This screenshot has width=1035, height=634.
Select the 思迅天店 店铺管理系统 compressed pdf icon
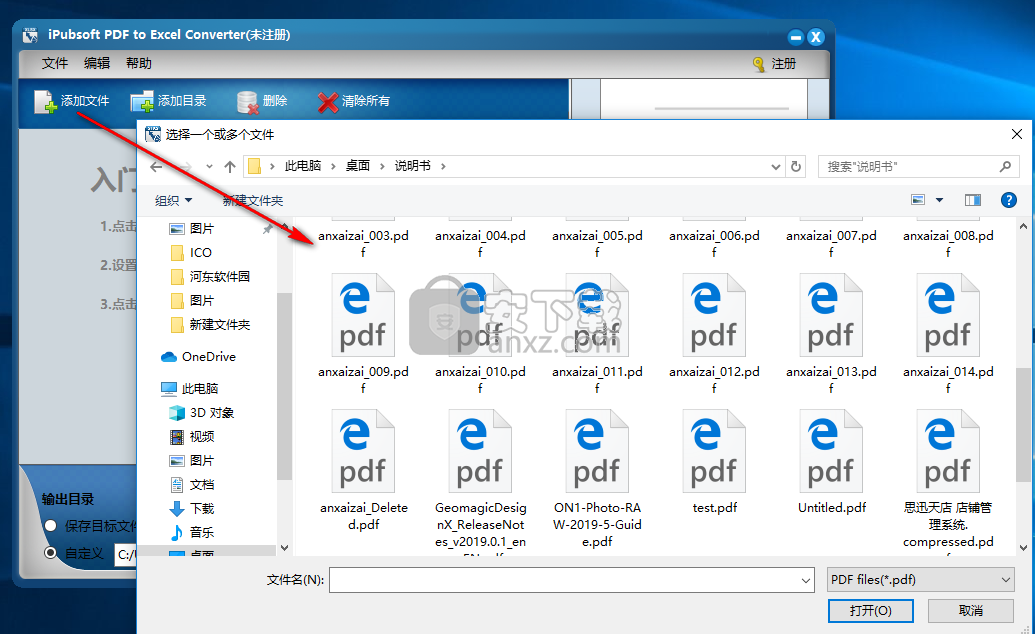click(x=948, y=452)
